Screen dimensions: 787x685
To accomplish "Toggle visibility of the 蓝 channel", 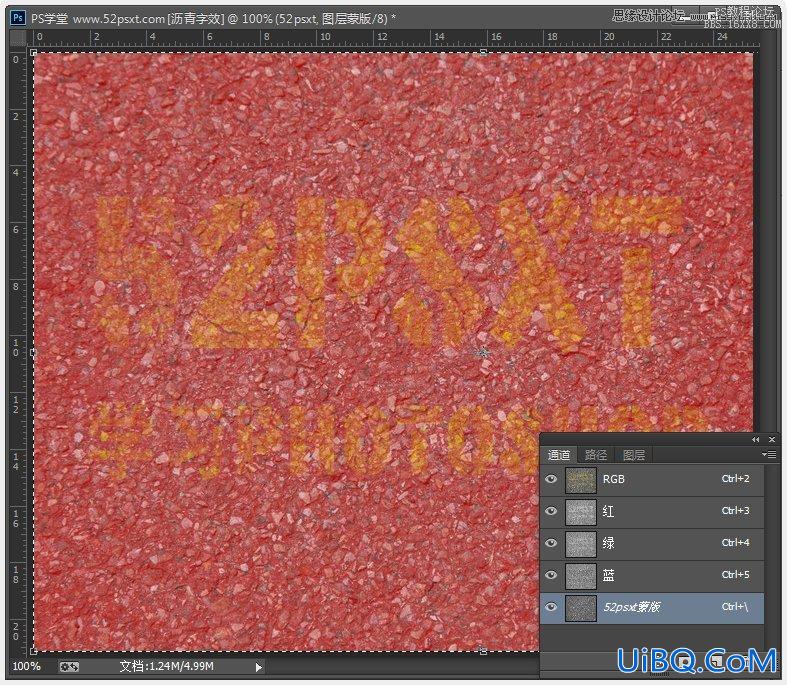I will [551, 575].
